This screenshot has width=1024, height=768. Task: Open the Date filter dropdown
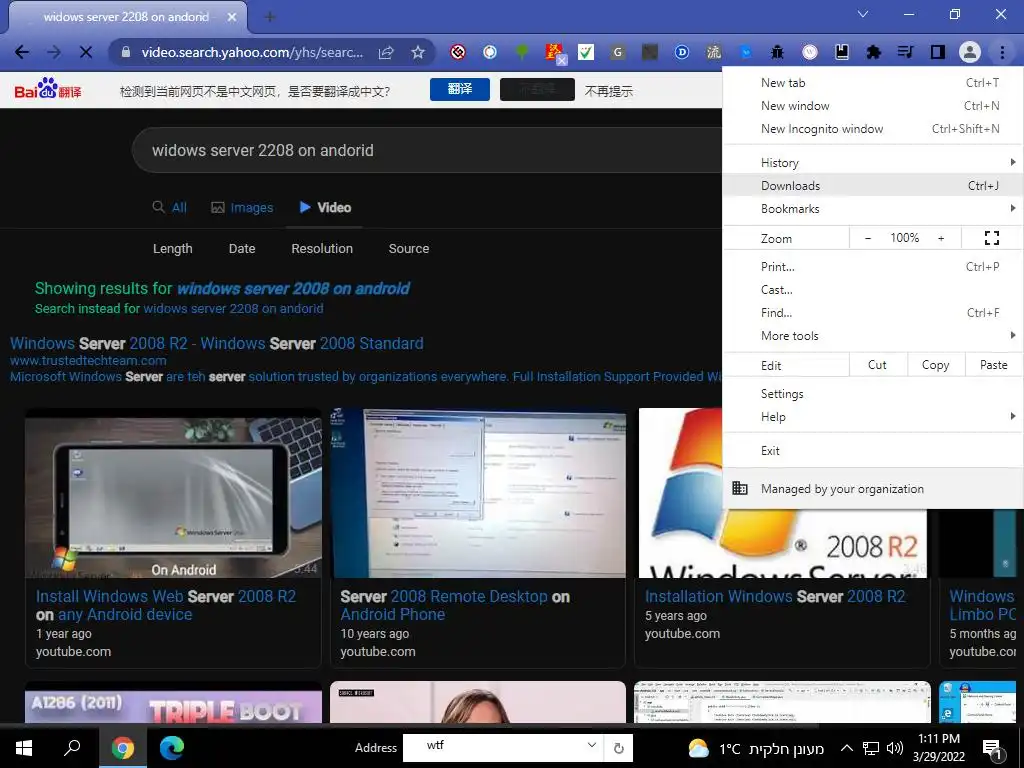[242, 249]
